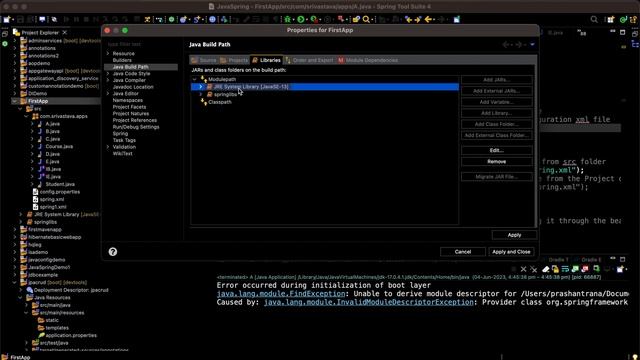Click the top-right quick access search icon
This screenshot has height=360, width=640.
pos(594,19)
